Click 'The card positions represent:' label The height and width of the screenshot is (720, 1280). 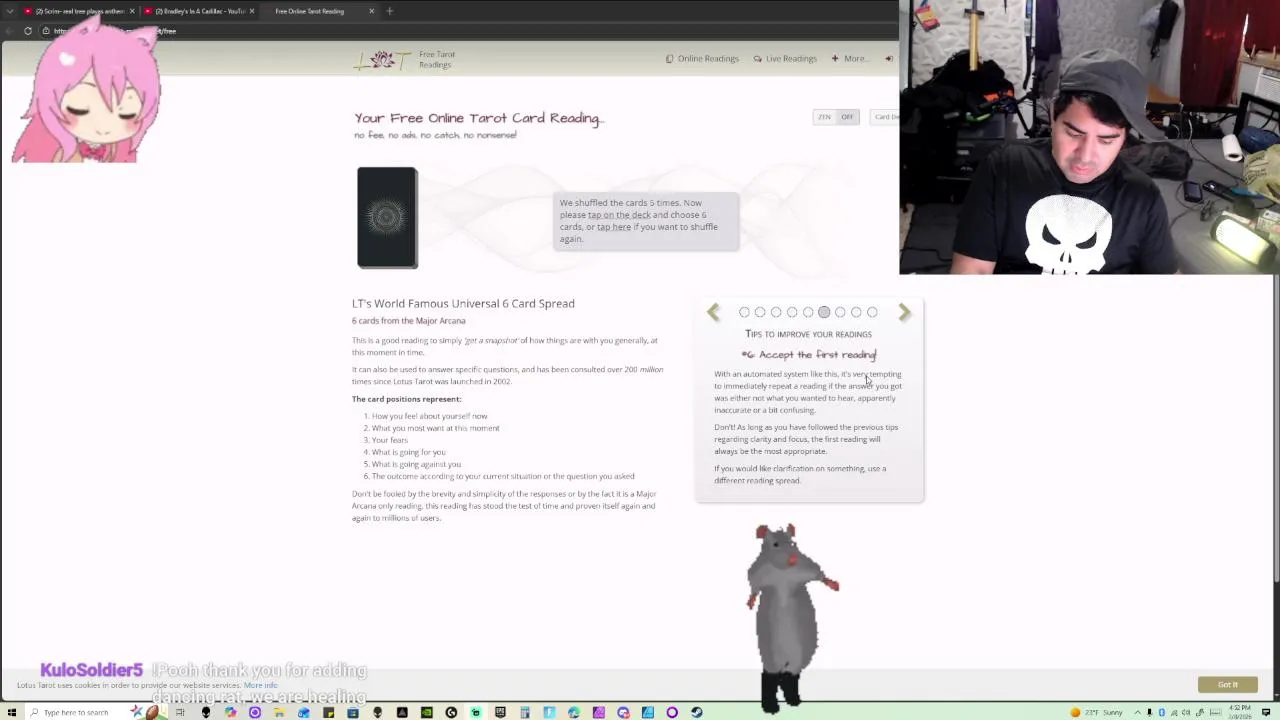pyautogui.click(x=406, y=399)
